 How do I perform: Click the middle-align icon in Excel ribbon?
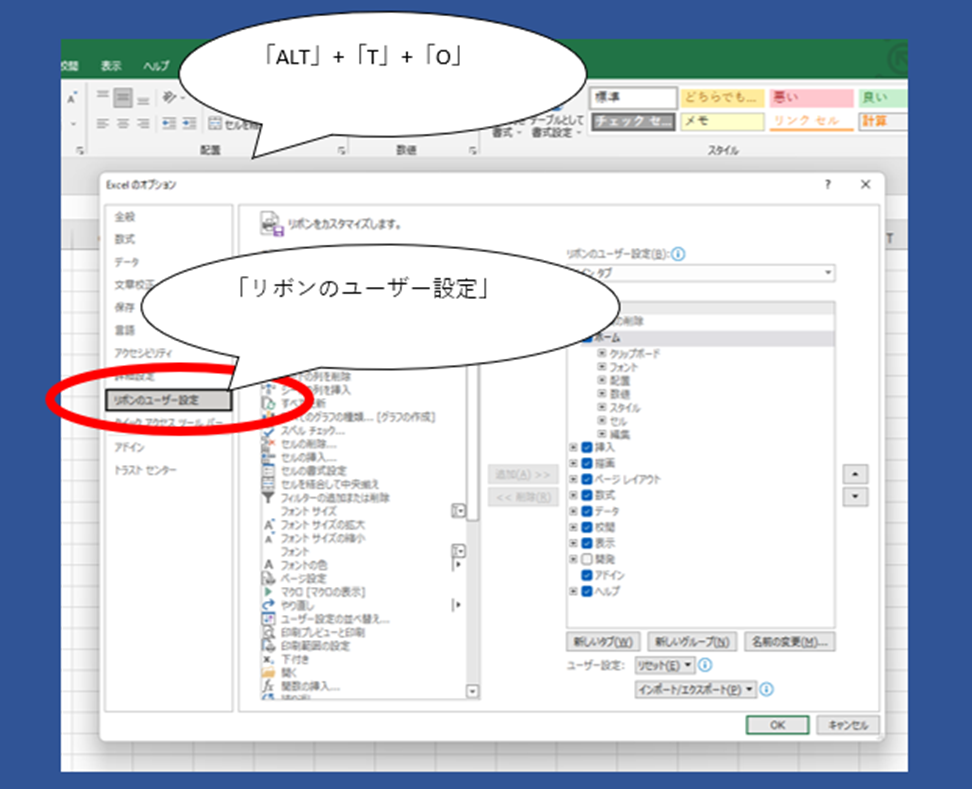(123, 98)
